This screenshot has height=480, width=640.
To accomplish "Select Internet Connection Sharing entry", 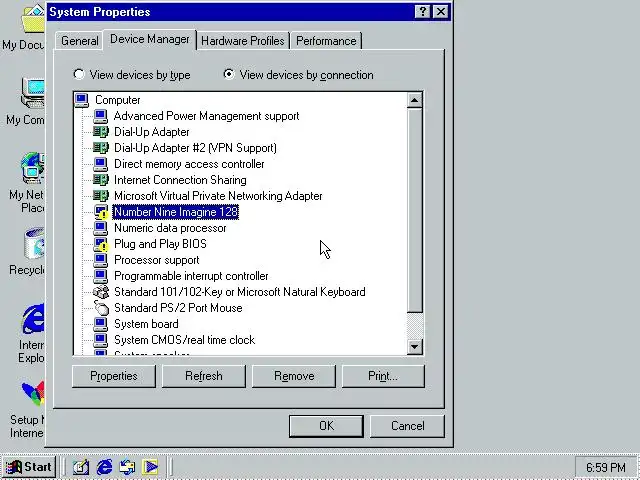I will (180, 180).
